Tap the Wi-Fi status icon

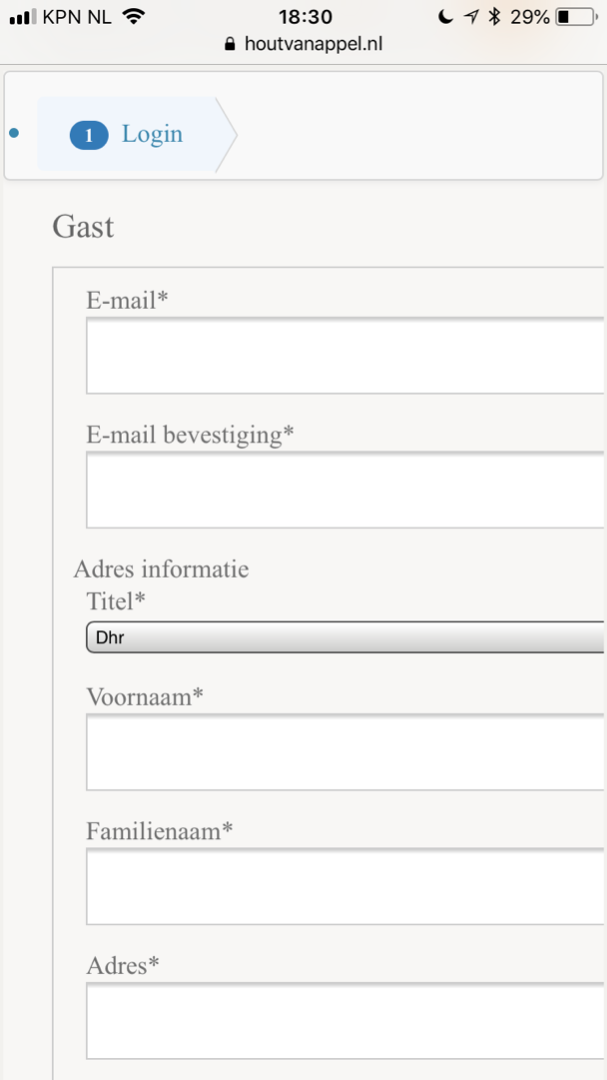coord(134,17)
